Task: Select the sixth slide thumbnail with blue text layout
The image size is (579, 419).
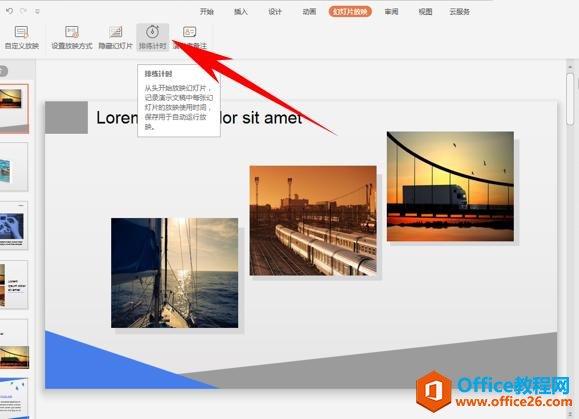Action: point(14,398)
